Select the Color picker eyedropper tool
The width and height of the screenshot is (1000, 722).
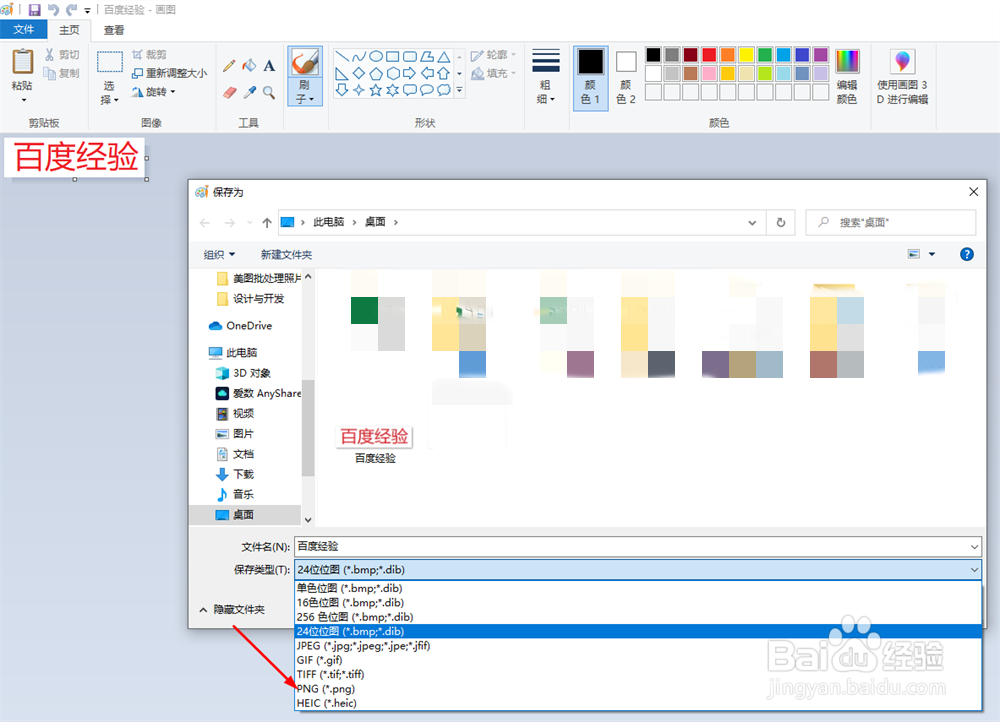click(249, 93)
